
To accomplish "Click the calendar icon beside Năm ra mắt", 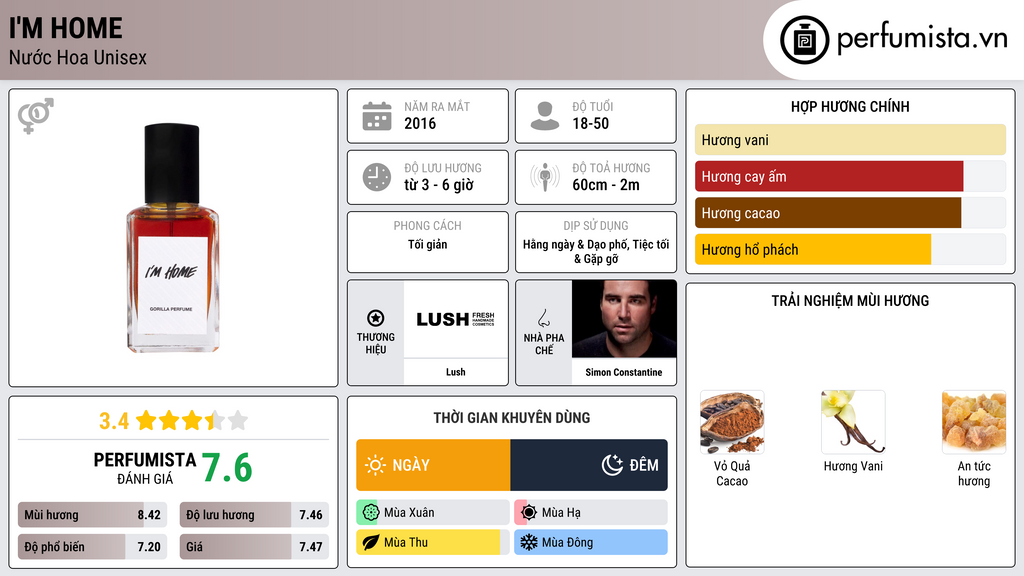I will coord(377,116).
